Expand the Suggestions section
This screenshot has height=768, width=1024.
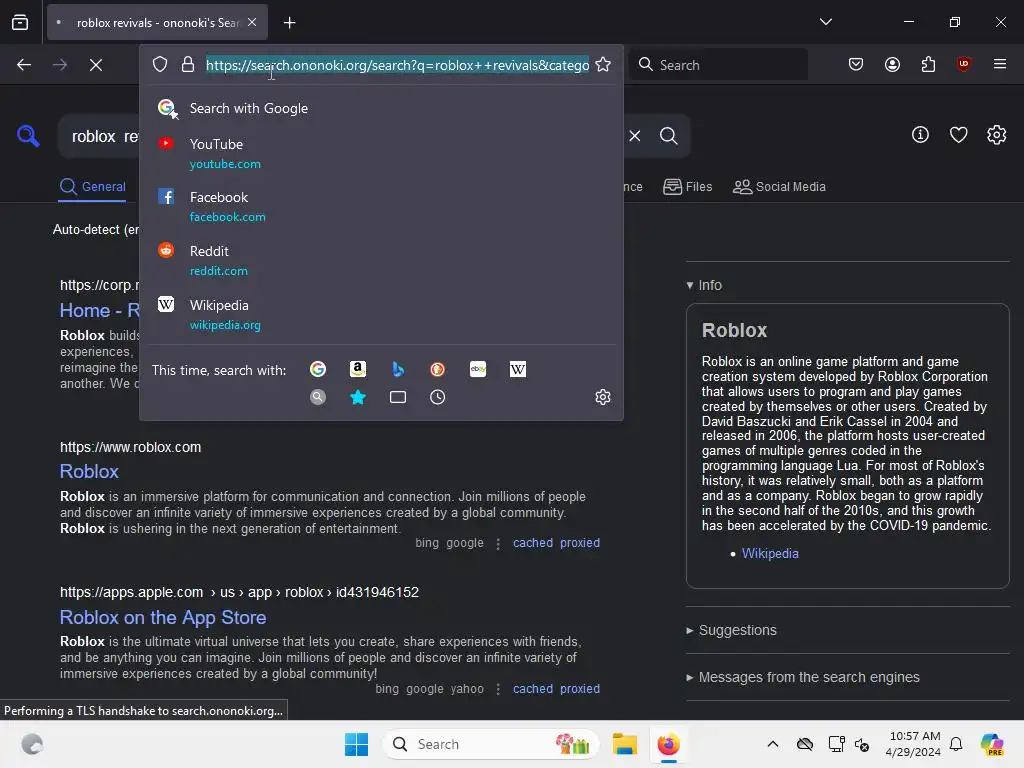click(x=731, y=630)
